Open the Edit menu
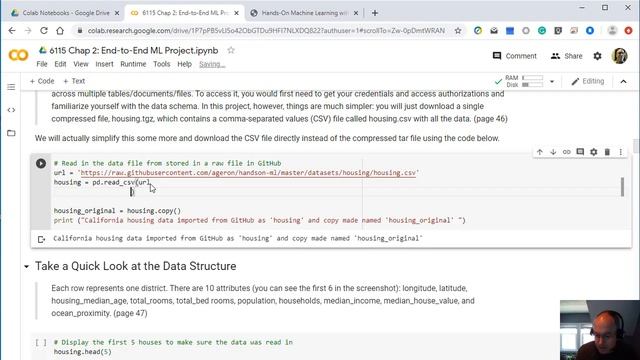 (x=60, y=64)
